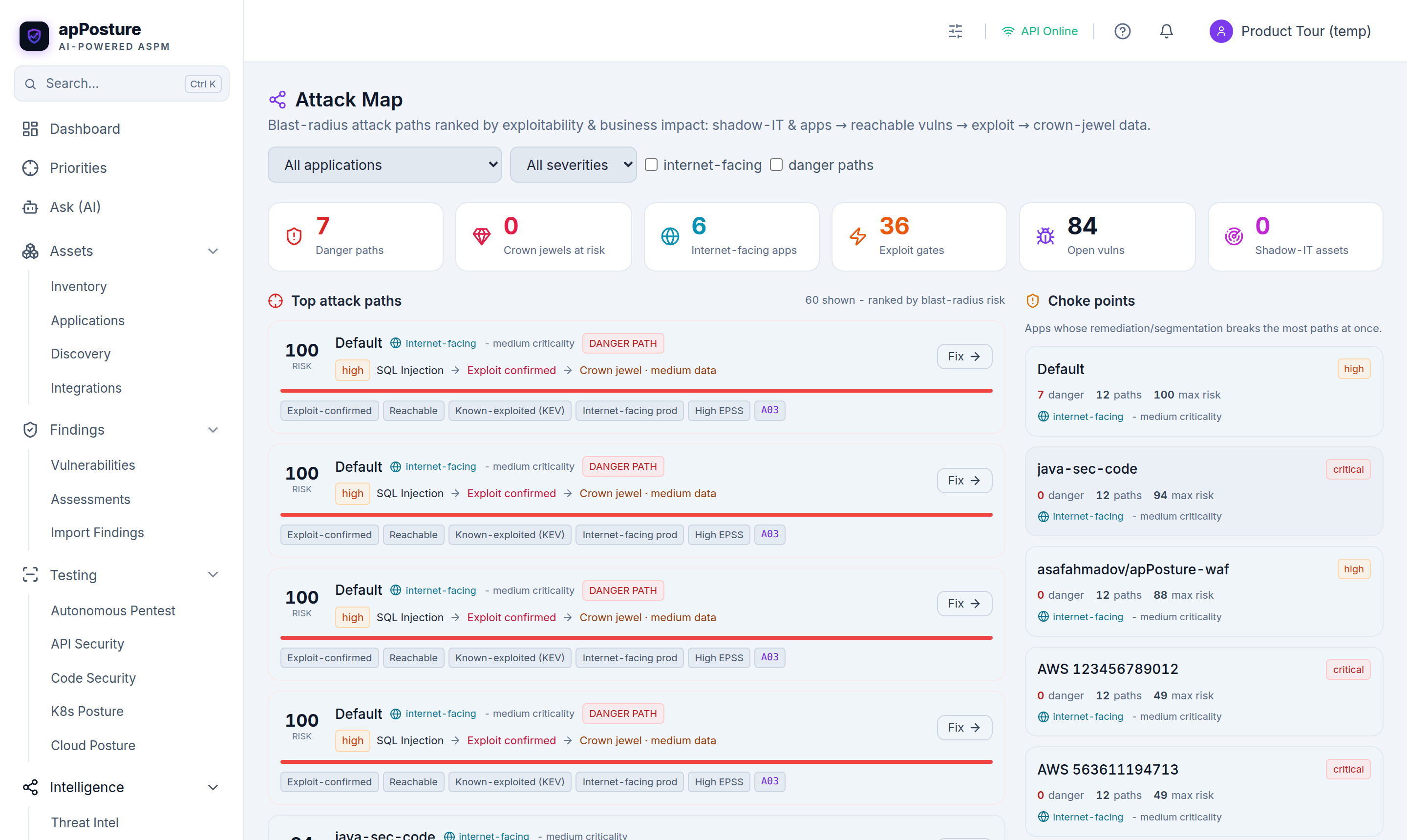1407x840 pixels.
Task: Navigate to Applications
Action: (88, 321)
